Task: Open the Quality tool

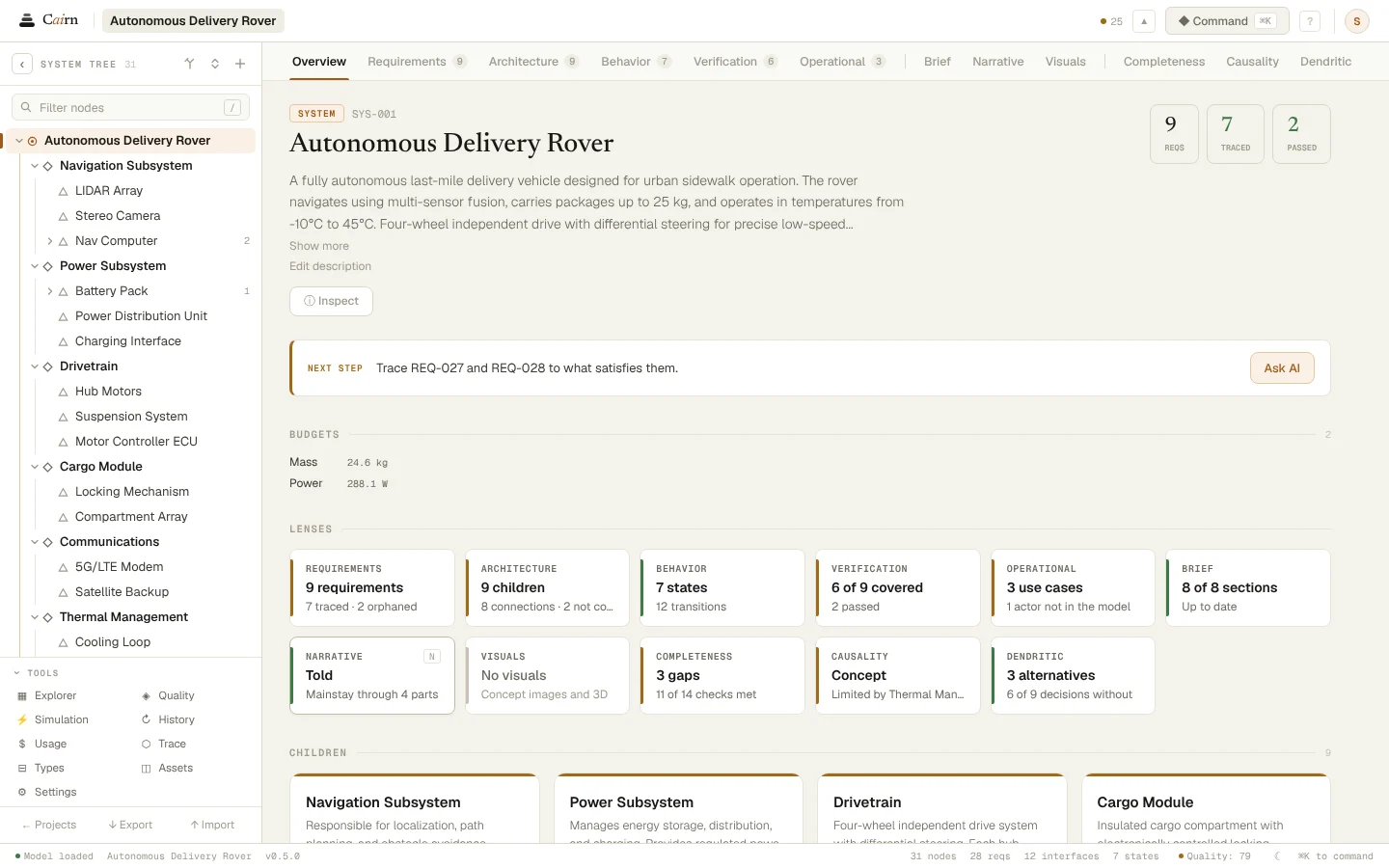Action: pos(168,695)
